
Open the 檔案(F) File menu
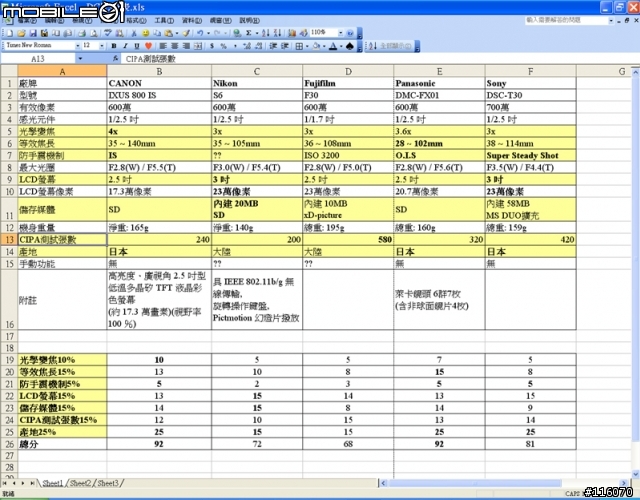pos(27,20)
